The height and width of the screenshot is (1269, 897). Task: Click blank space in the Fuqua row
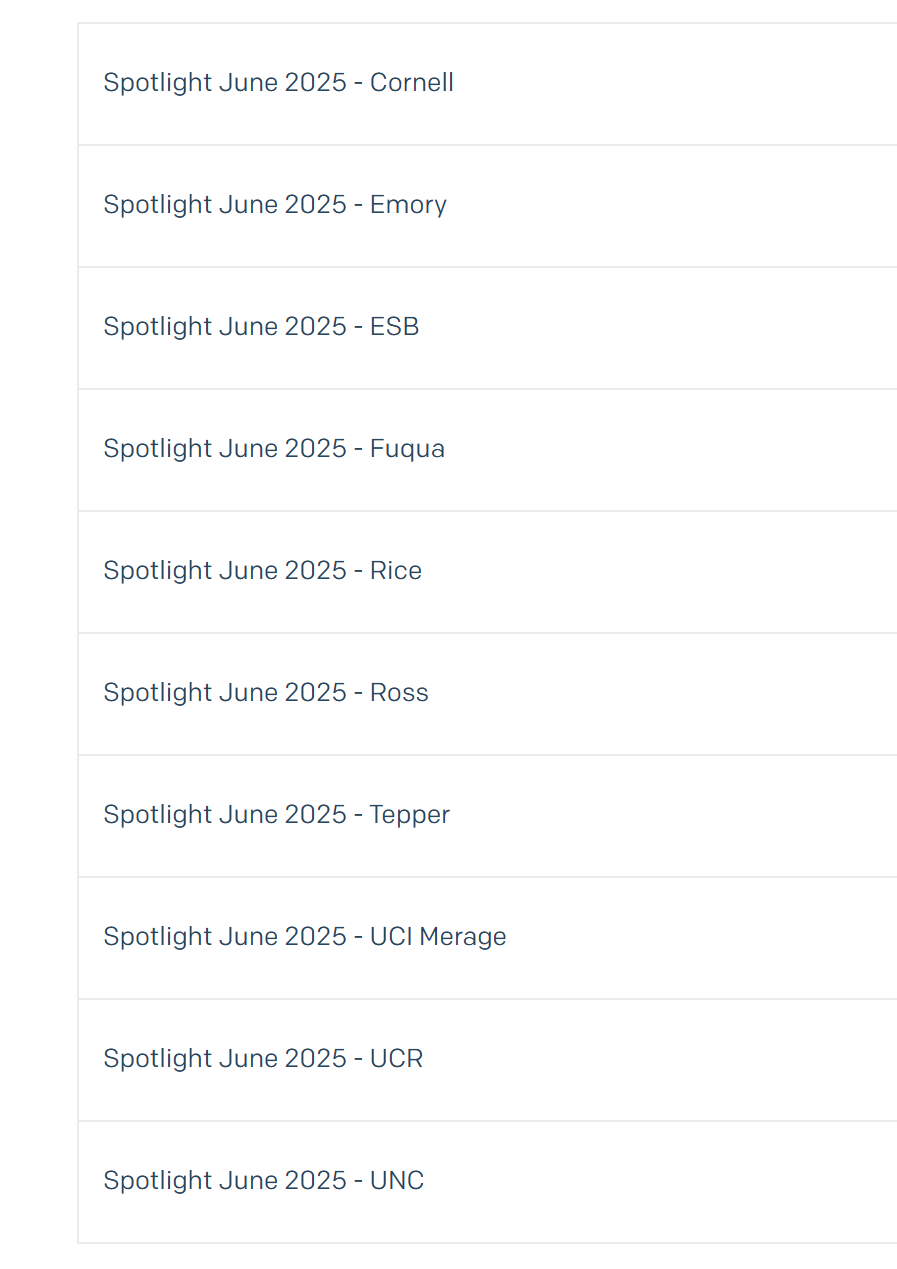click(680, 449)
